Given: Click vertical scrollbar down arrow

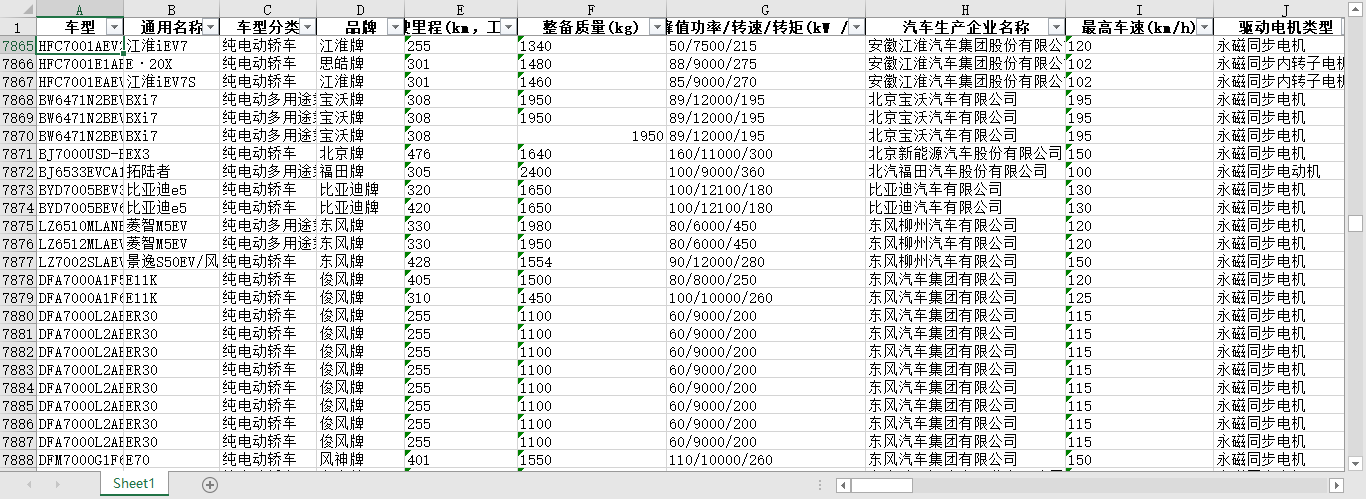Looking at the screenshot, I should pos(1356,461).
